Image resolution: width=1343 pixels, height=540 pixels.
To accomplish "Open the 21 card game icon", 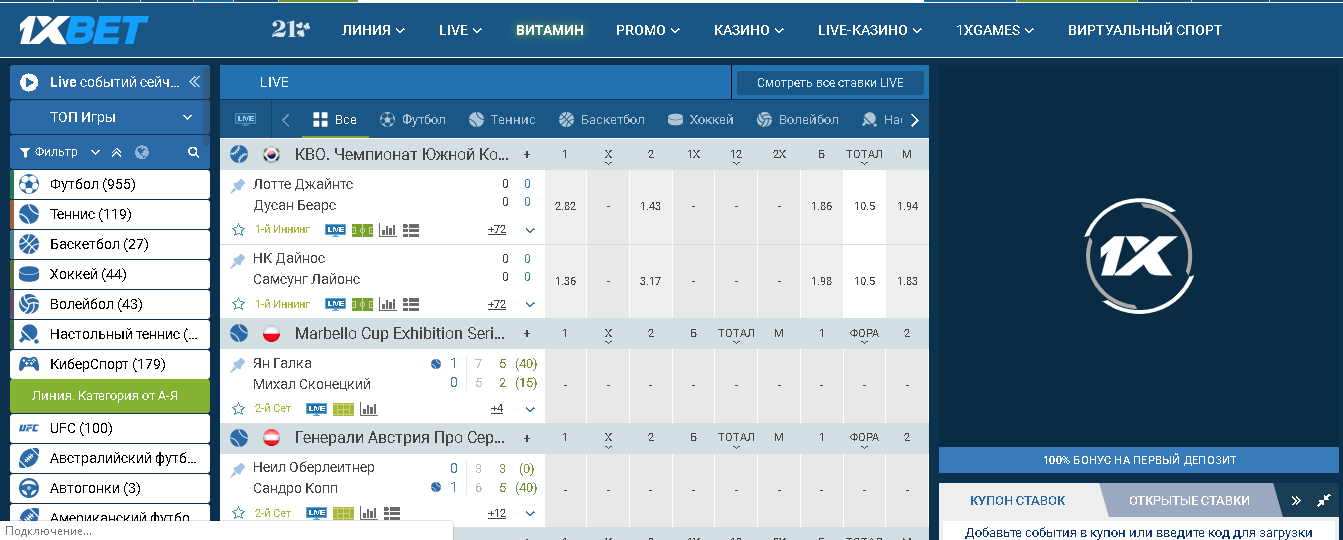I will click(290, 30).
